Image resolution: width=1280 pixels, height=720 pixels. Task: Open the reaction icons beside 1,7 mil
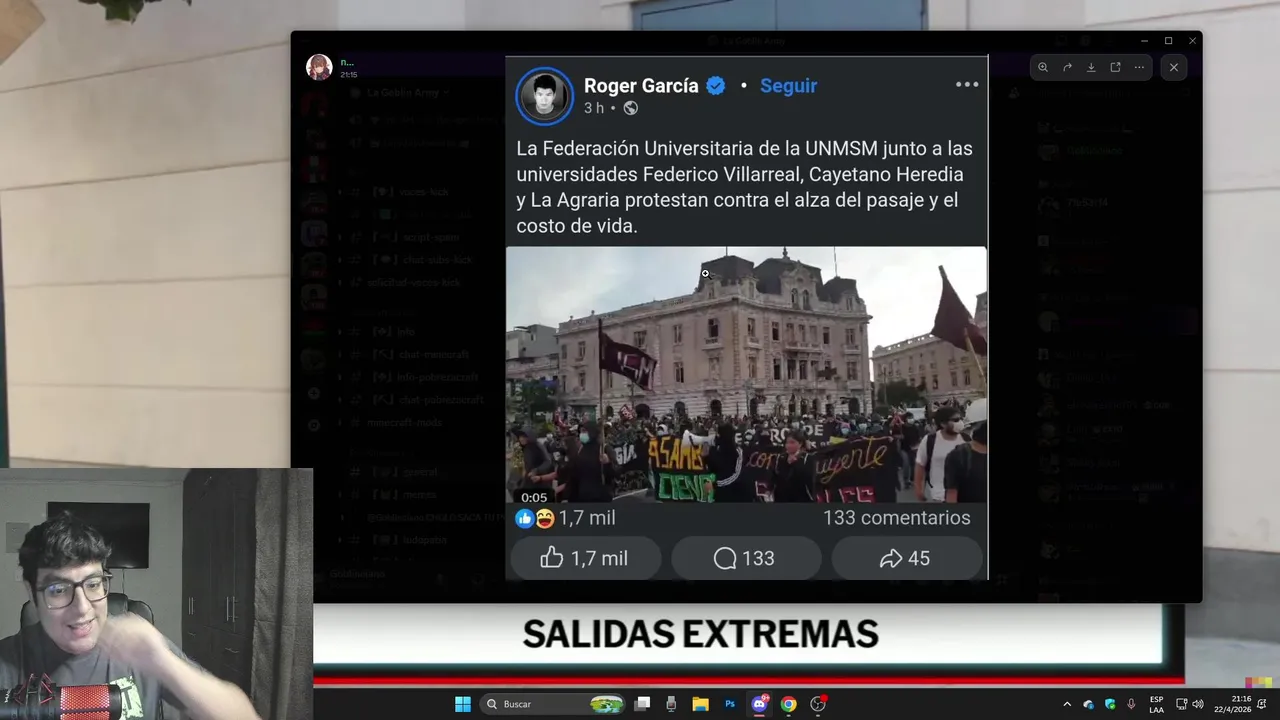(x=535, y=518)
